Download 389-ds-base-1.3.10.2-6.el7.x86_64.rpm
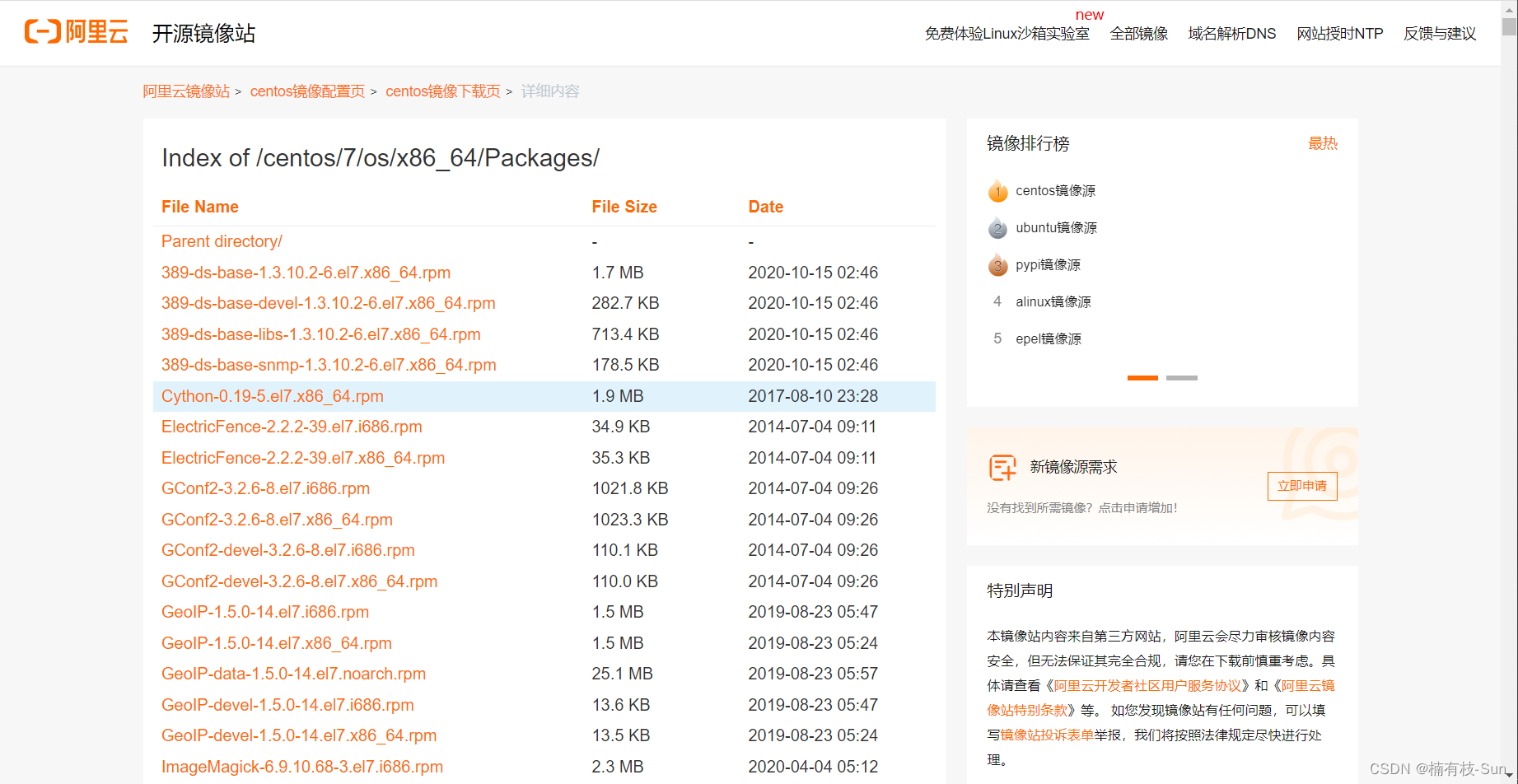Viewport: 1518px width, 784px height. click(306, 273)
